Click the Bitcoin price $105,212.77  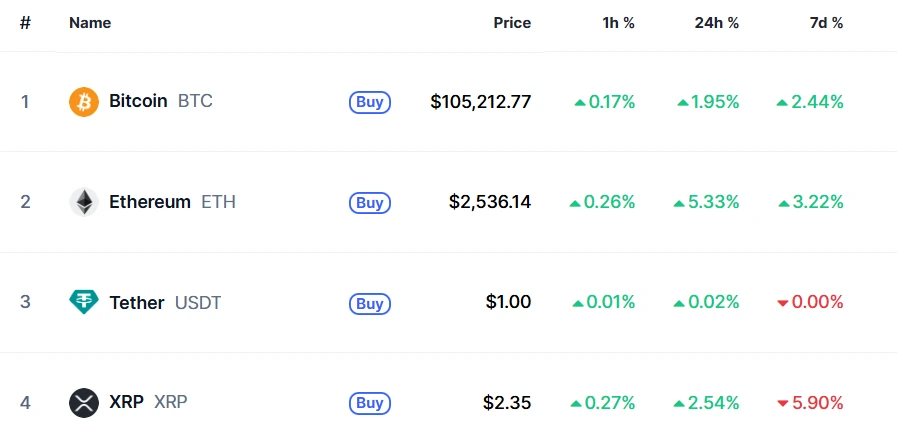(481, 102)
